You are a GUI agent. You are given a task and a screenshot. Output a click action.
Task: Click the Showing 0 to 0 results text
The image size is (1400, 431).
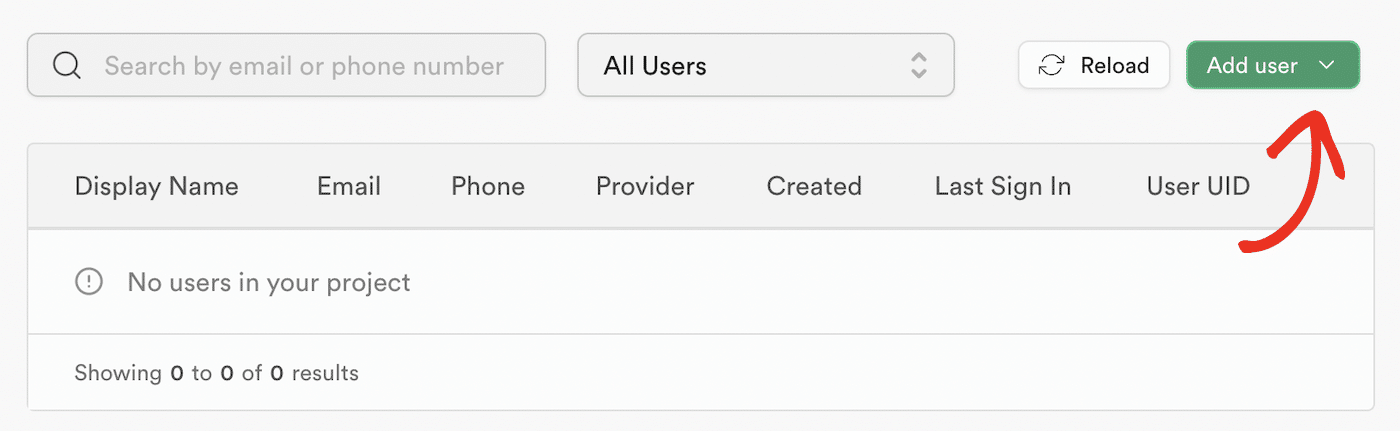(216, 373)
